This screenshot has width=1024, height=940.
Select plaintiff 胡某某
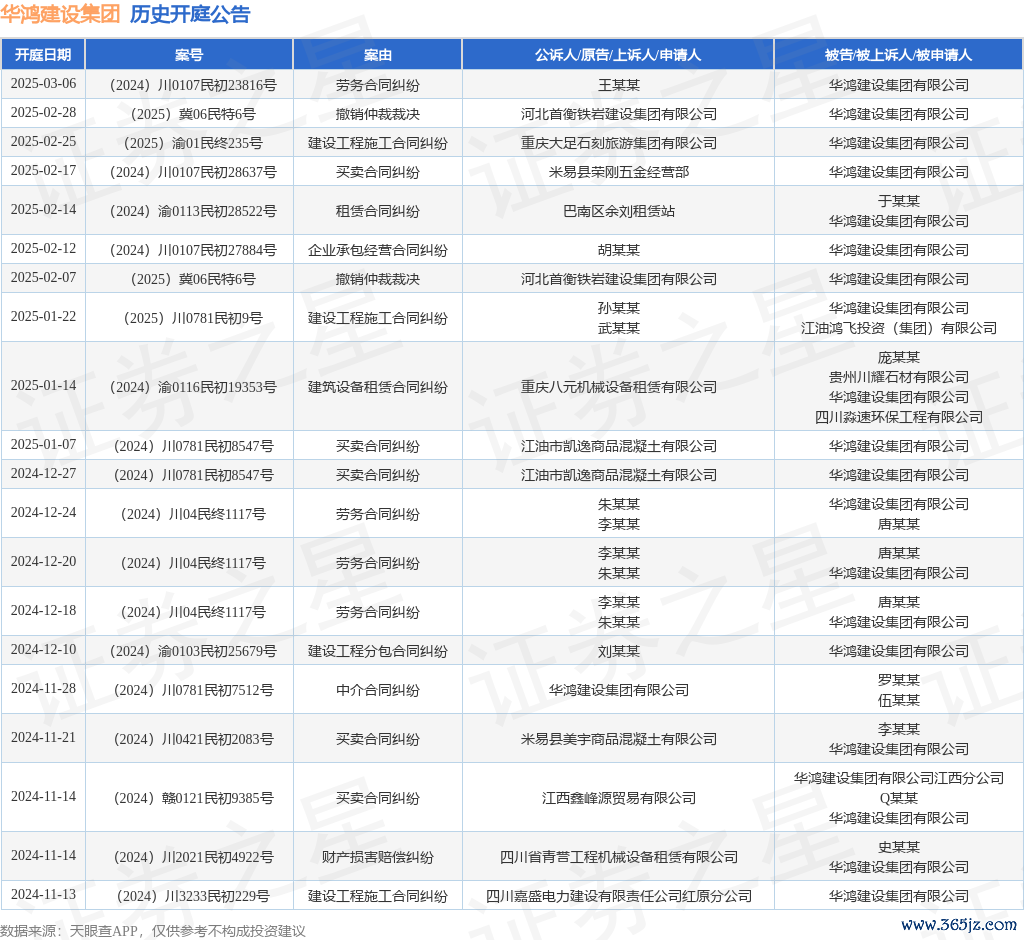point(618,250)
